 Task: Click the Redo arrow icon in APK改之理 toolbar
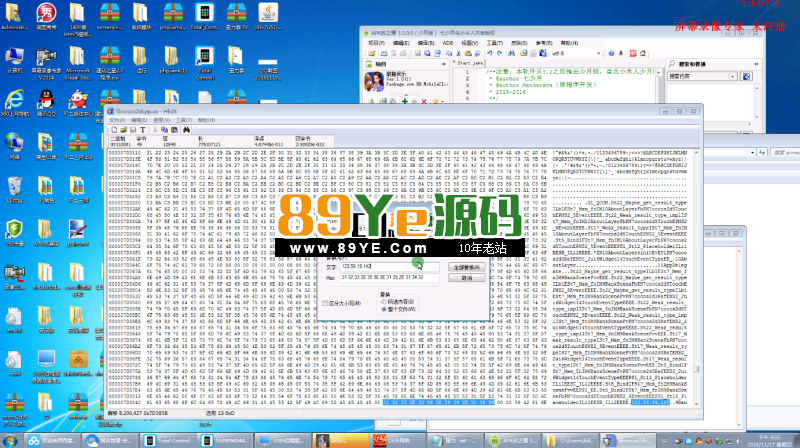click(x=499, y=54)
